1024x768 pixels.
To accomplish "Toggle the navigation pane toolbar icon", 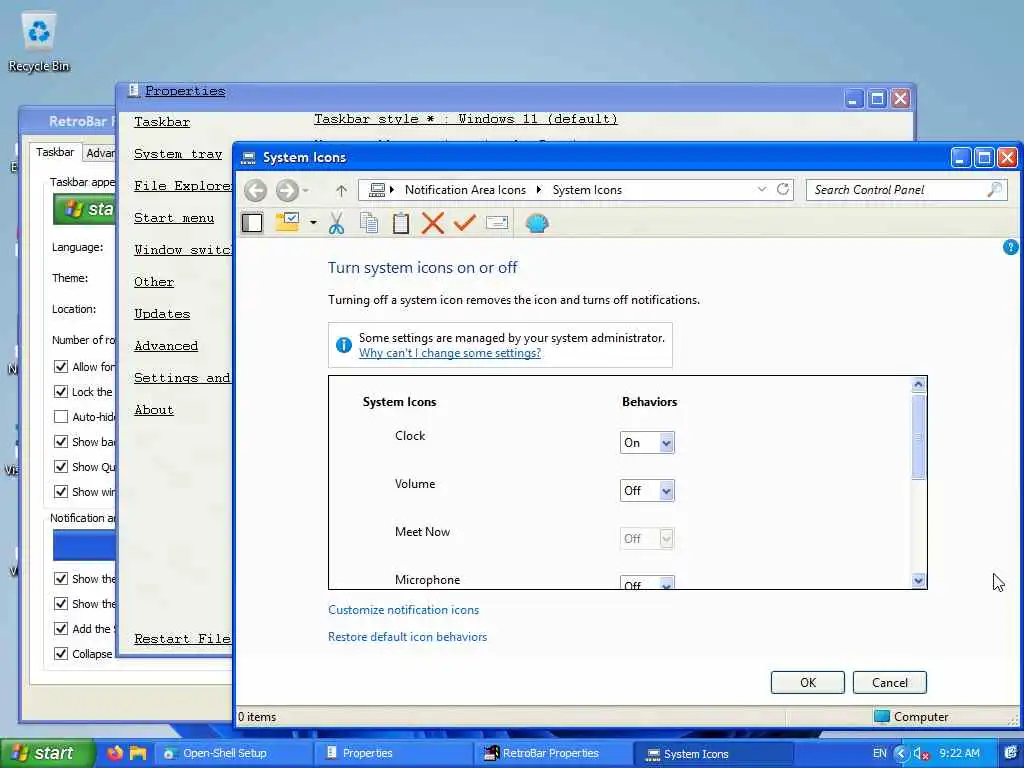I will [x=252, y=223].
